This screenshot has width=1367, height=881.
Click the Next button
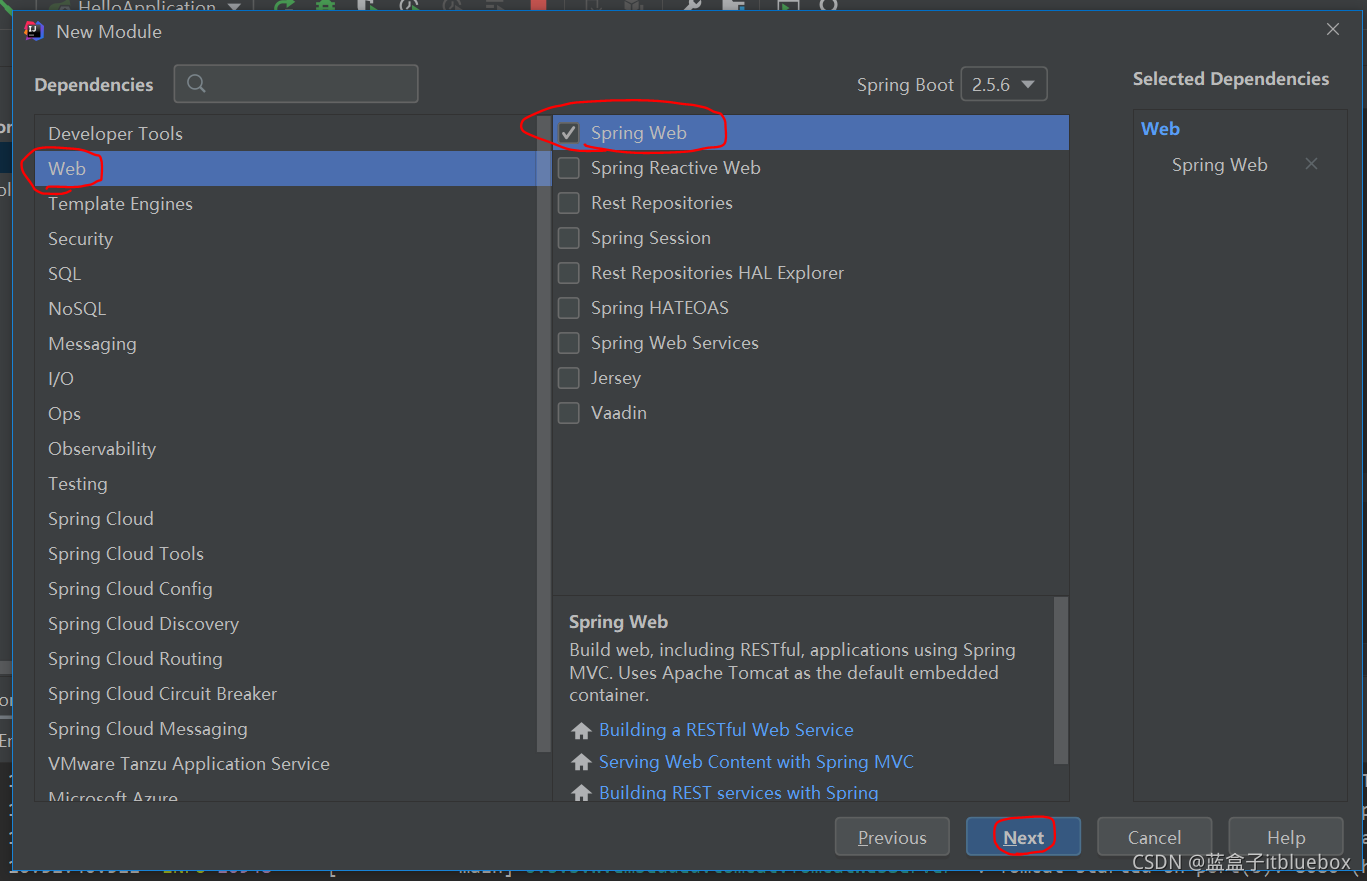click(x=1023, y=837)
